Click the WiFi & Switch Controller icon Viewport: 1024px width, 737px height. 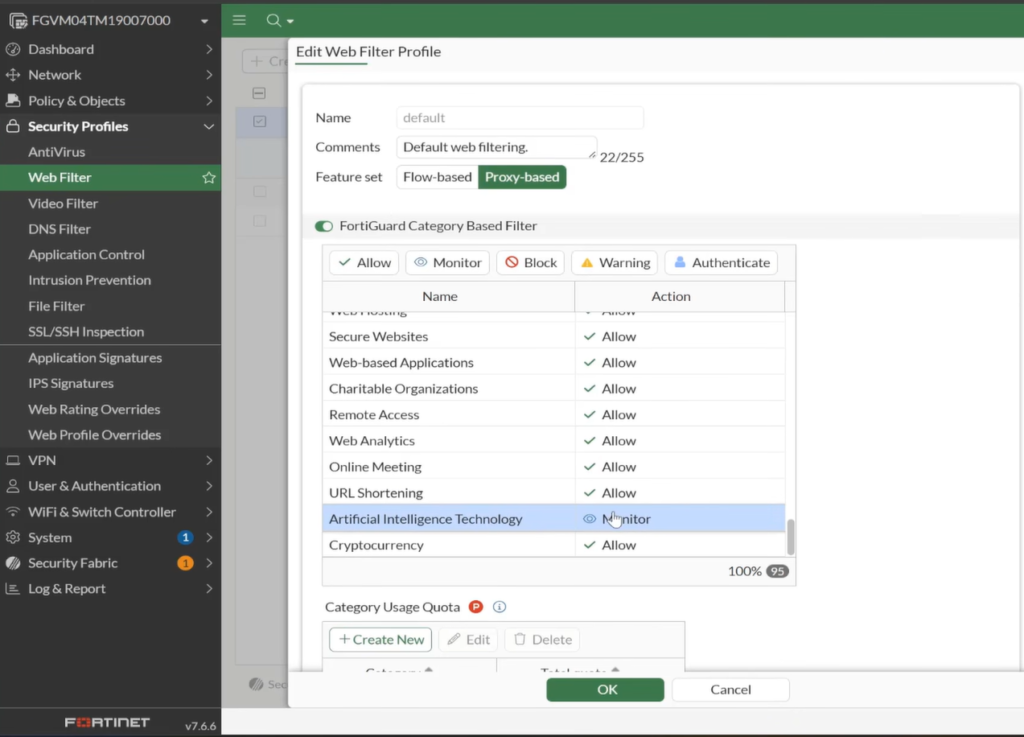(12, 512)
